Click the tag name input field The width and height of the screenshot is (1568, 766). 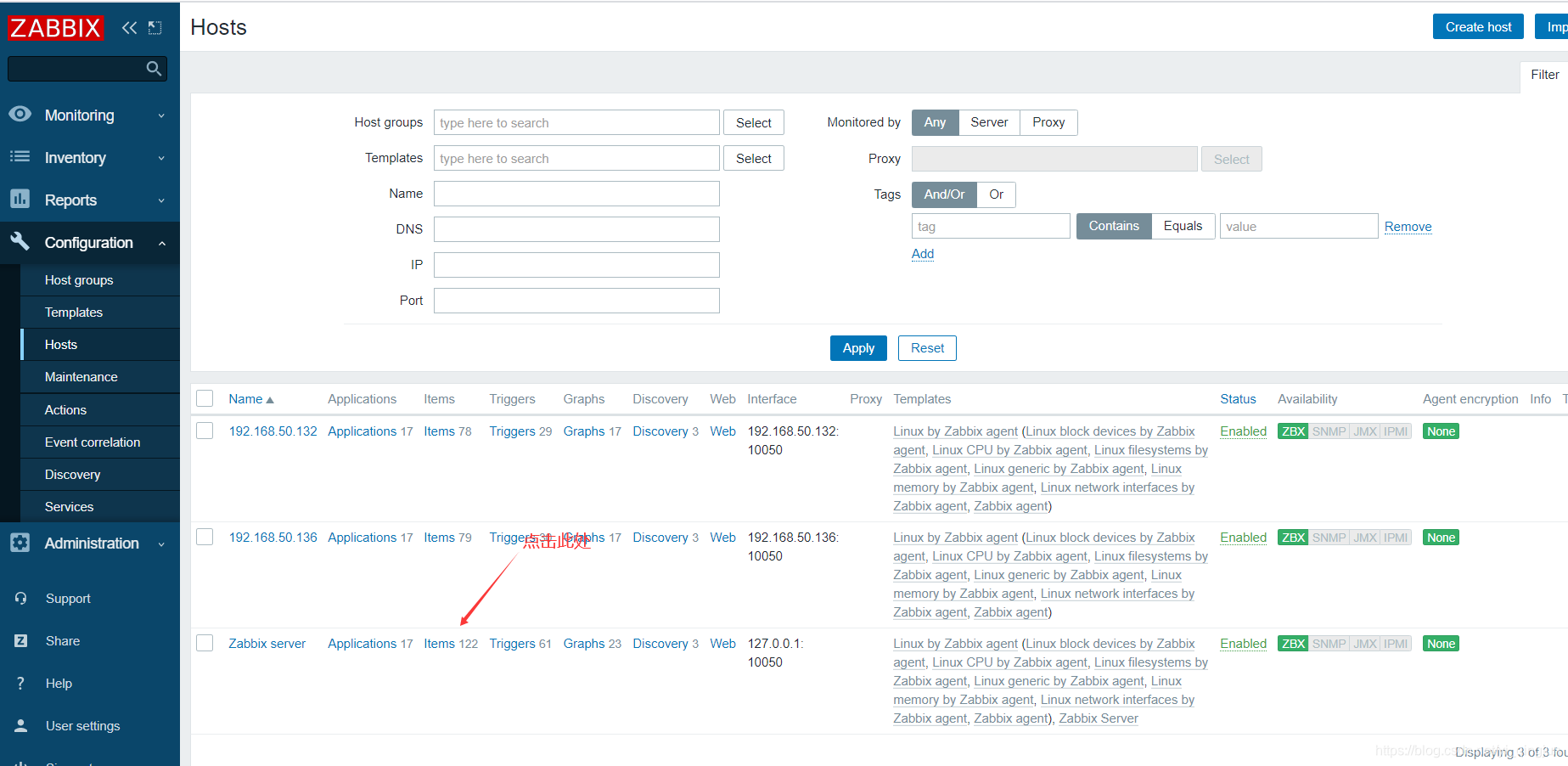pos(991,226)
